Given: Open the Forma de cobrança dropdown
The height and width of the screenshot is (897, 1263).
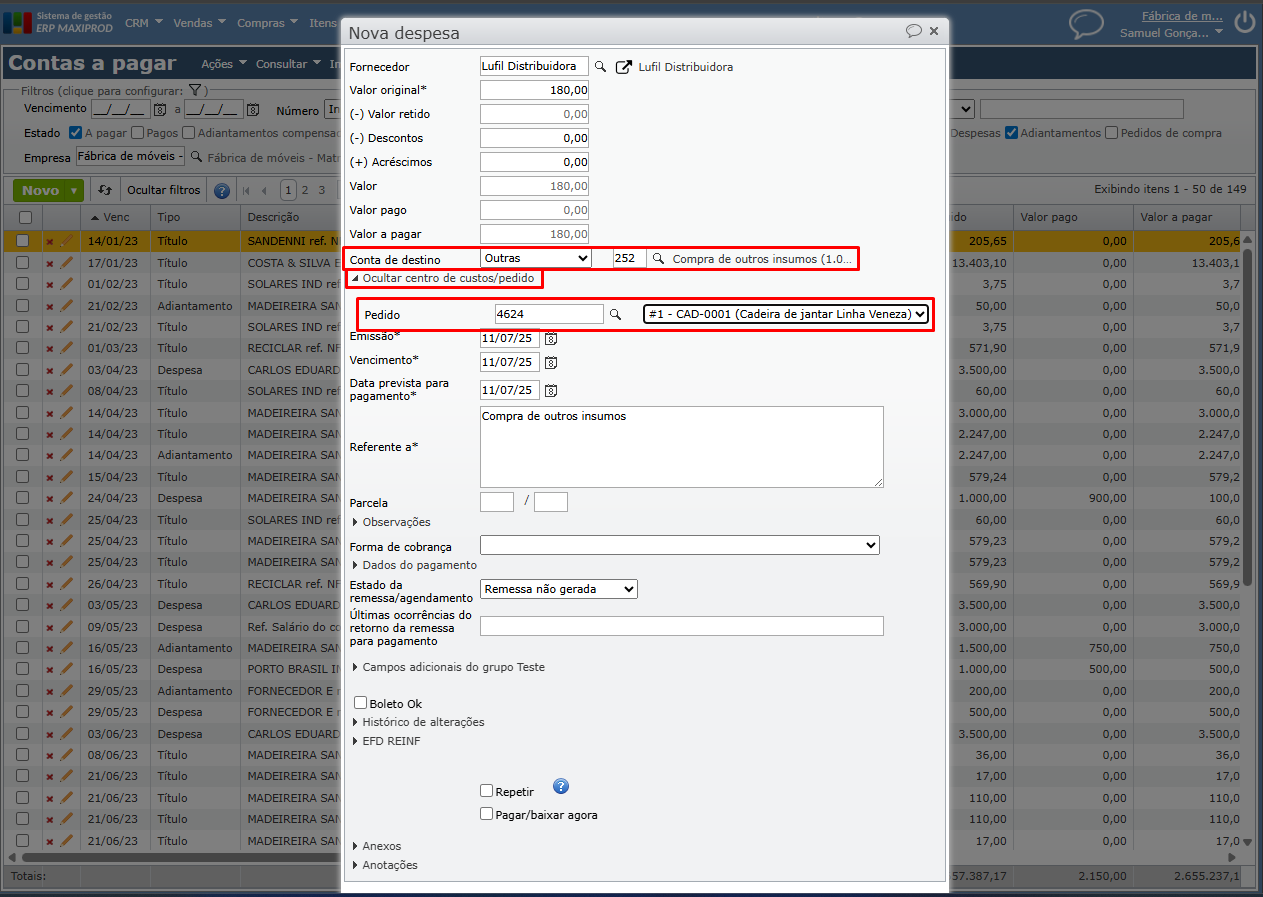Looking at the screenshot, I should [680, 545].
